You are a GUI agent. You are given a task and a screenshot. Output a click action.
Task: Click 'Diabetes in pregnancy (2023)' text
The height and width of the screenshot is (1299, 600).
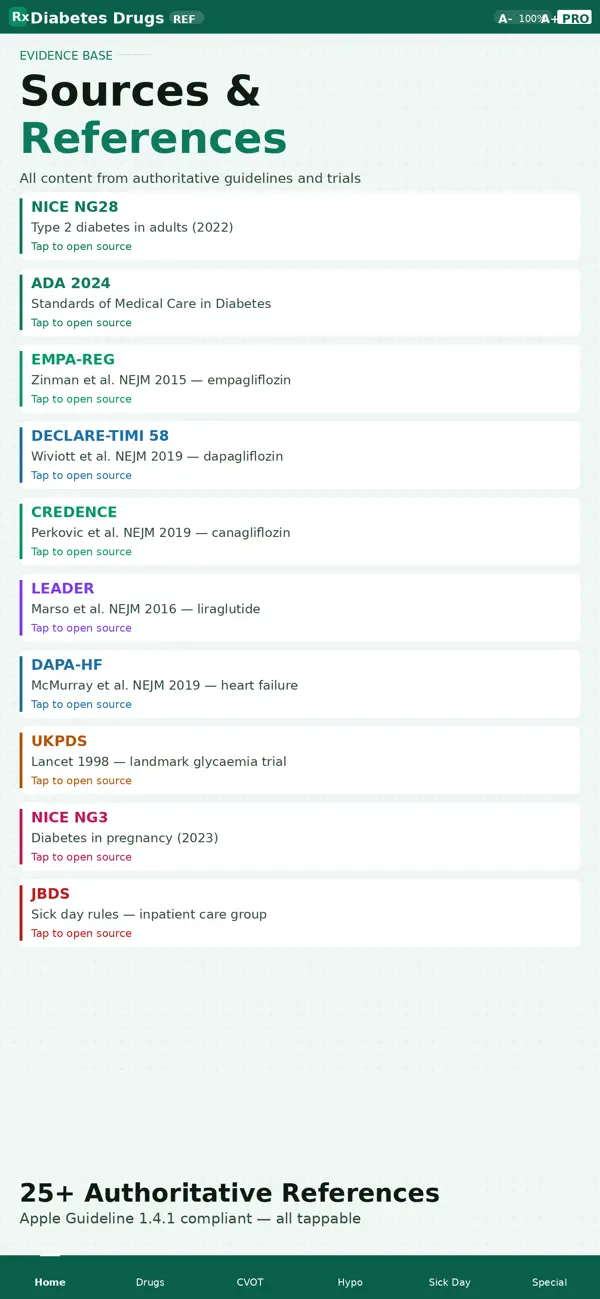pyautogui.click(x=124, y=838)
